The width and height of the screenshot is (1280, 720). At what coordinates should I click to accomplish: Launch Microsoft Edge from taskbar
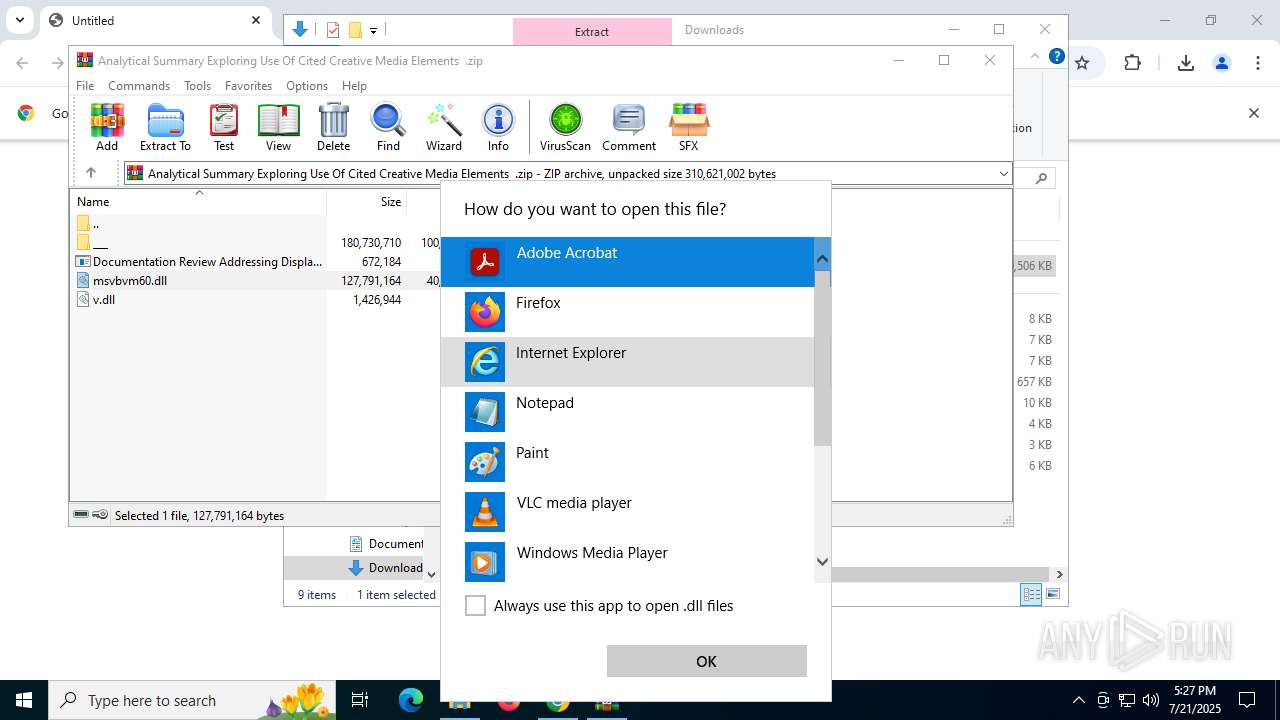[411, 700]
